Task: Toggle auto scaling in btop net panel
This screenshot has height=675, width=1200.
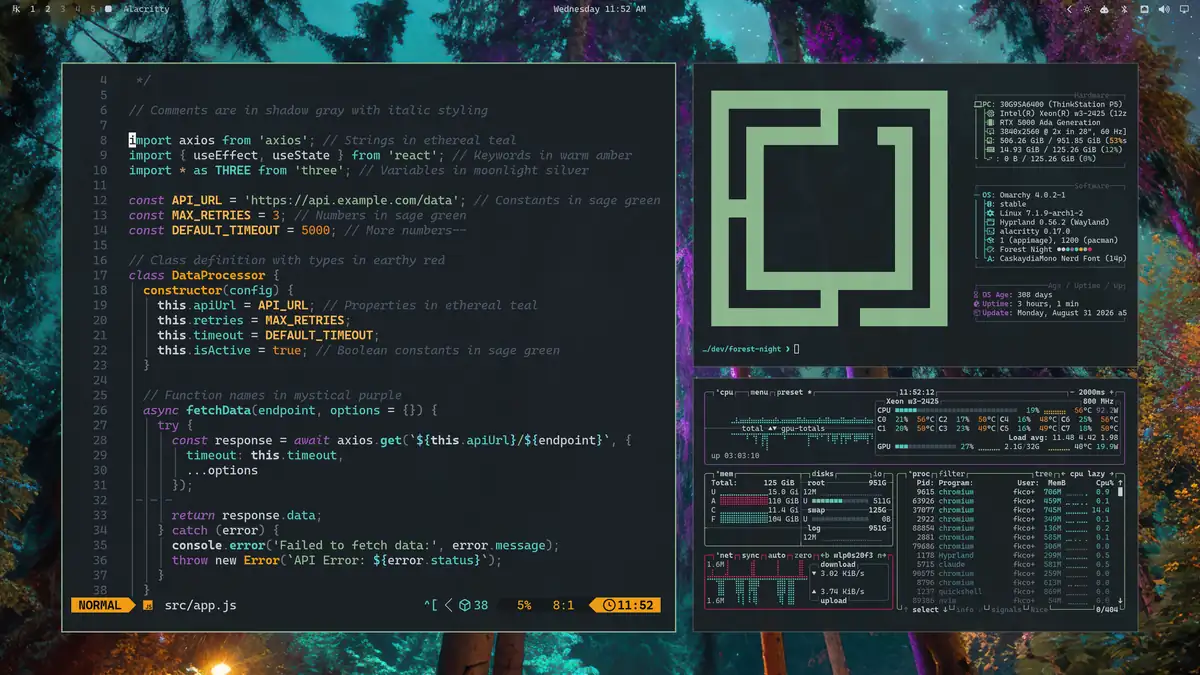Action: [x=774, y=554]
